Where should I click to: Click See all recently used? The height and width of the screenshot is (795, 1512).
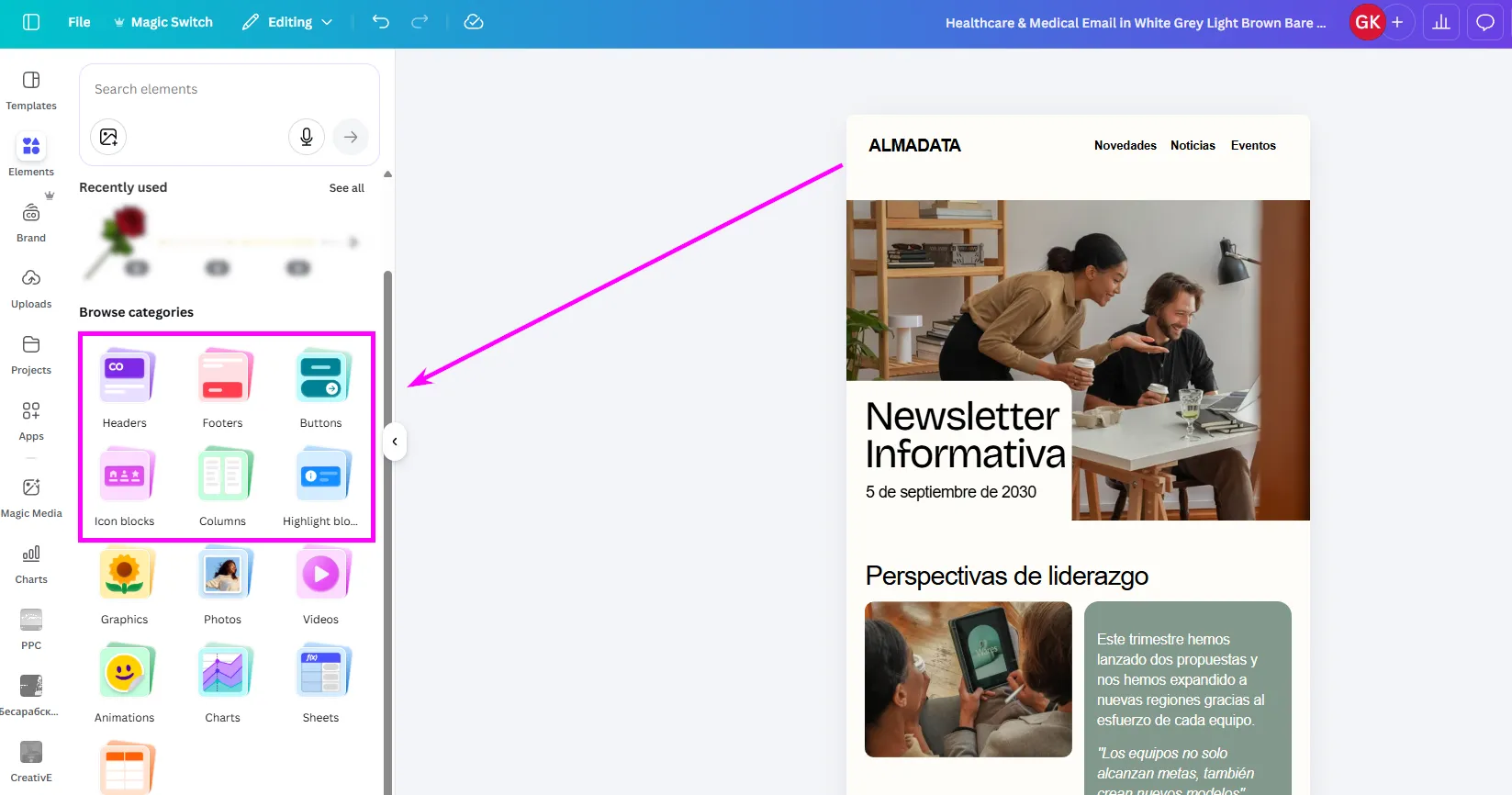[x=347, y=188]
